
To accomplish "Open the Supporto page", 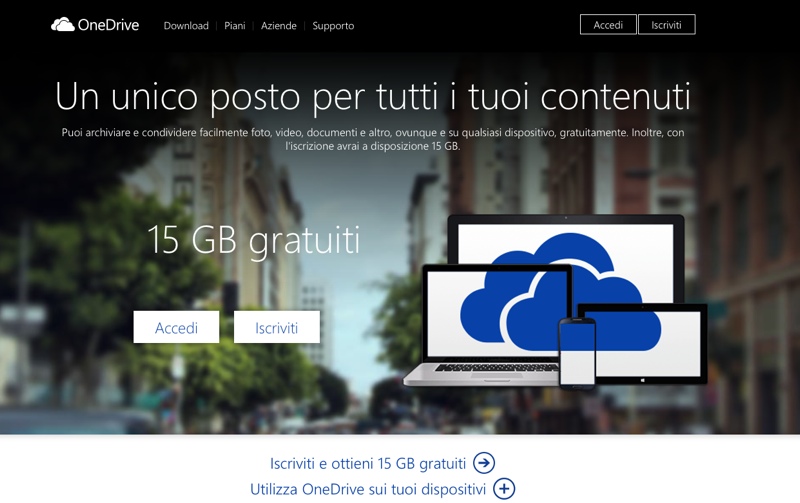I will point(333,26).
